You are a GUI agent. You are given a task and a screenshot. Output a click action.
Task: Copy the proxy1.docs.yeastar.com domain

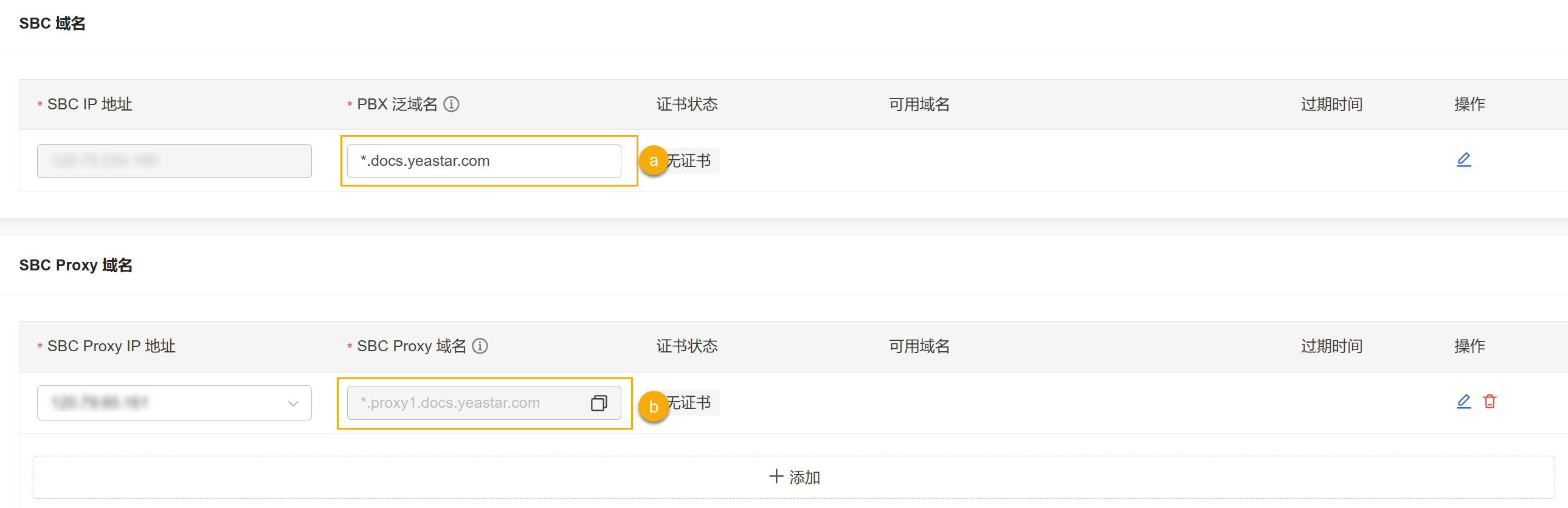coord(598,403)
